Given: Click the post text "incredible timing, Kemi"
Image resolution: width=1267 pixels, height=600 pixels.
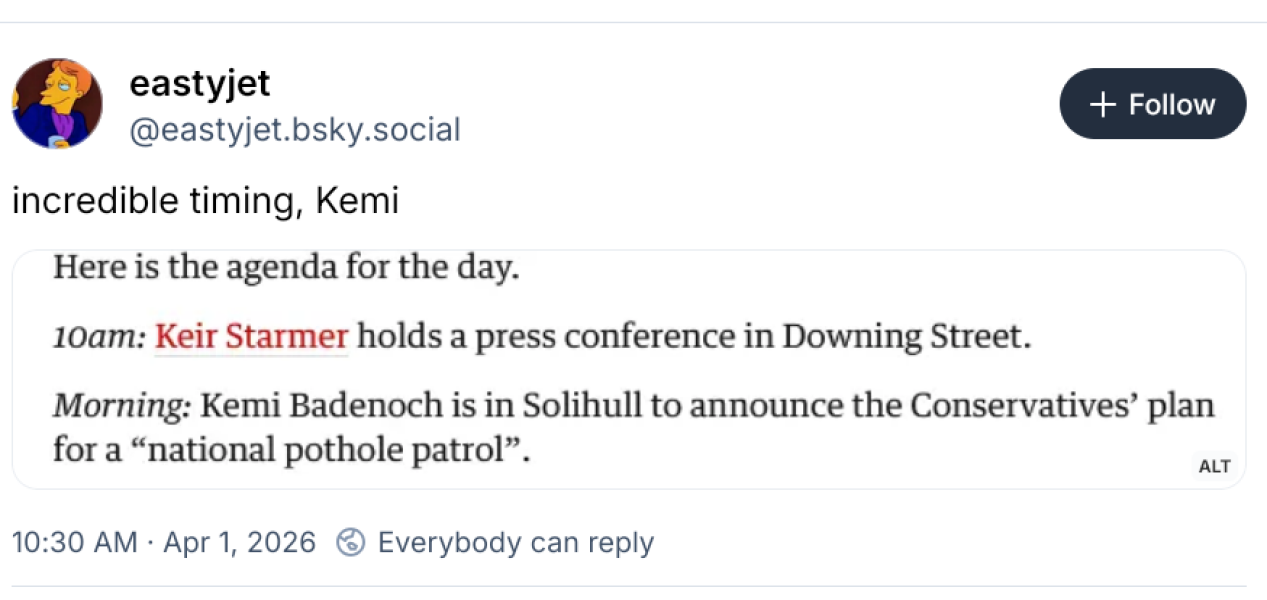Looking at the screenshot, I should click(205, 201).
